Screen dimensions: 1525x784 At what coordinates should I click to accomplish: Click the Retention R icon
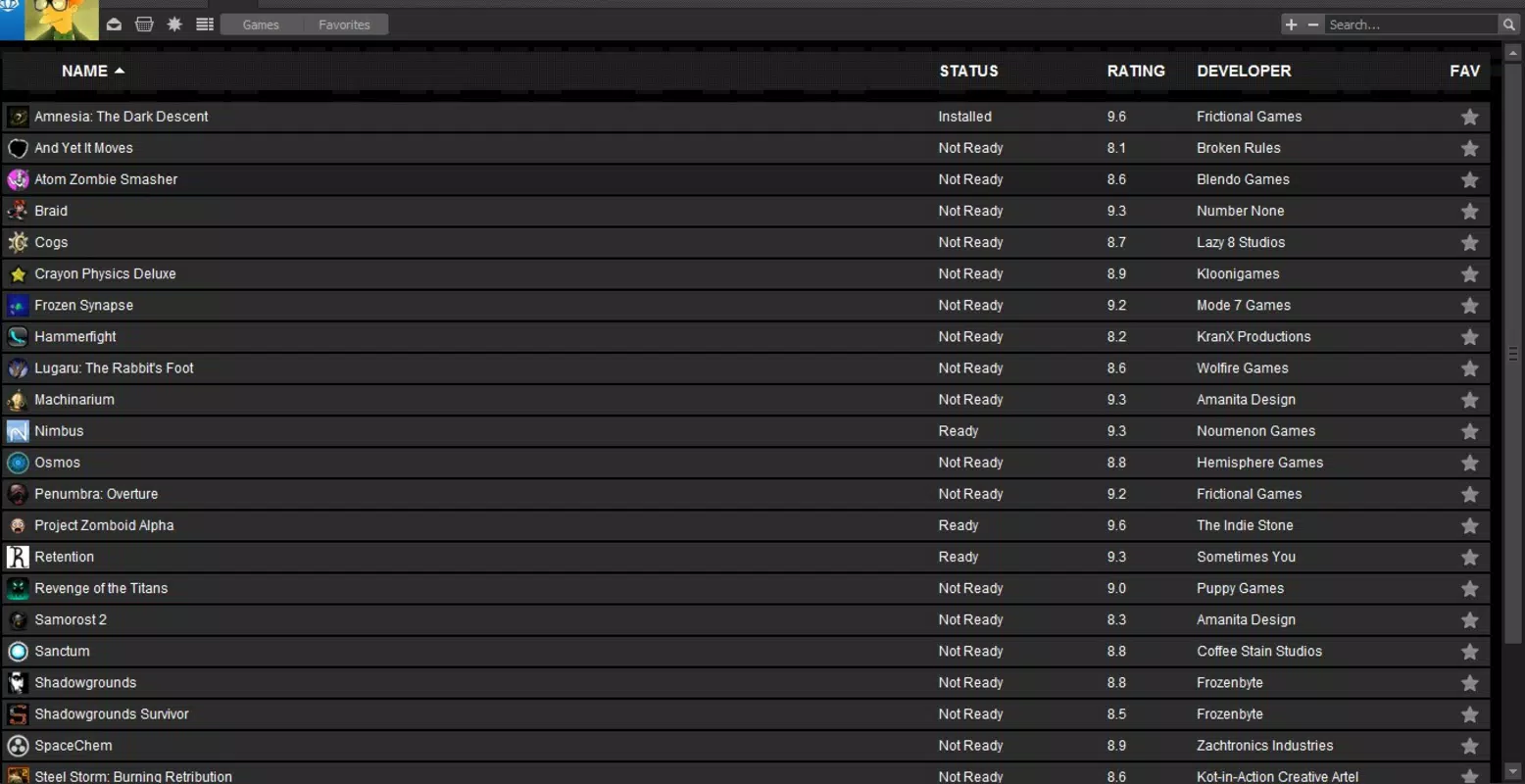(18, 557)
